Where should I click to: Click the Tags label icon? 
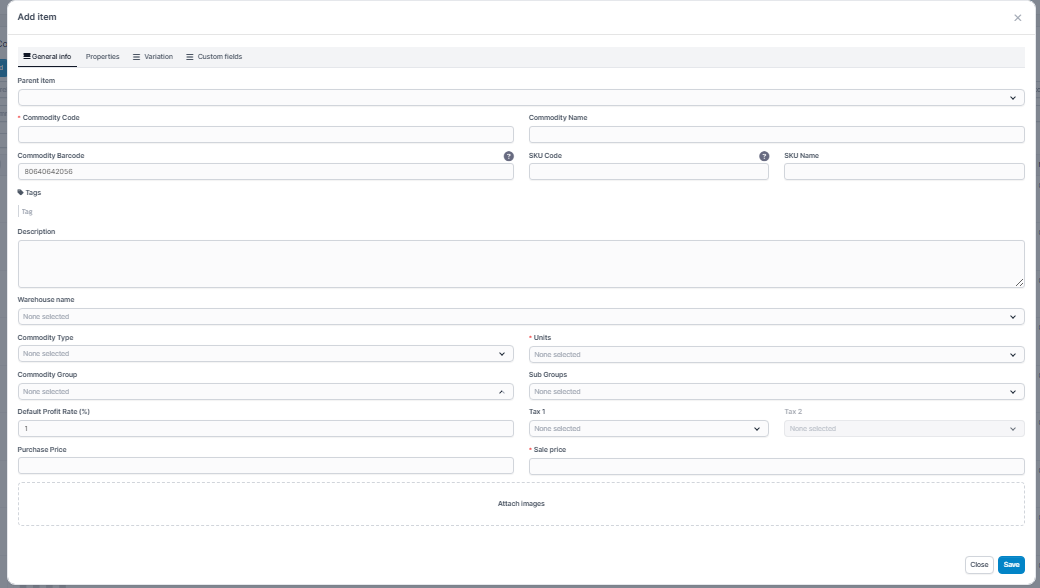pos(21,192)
